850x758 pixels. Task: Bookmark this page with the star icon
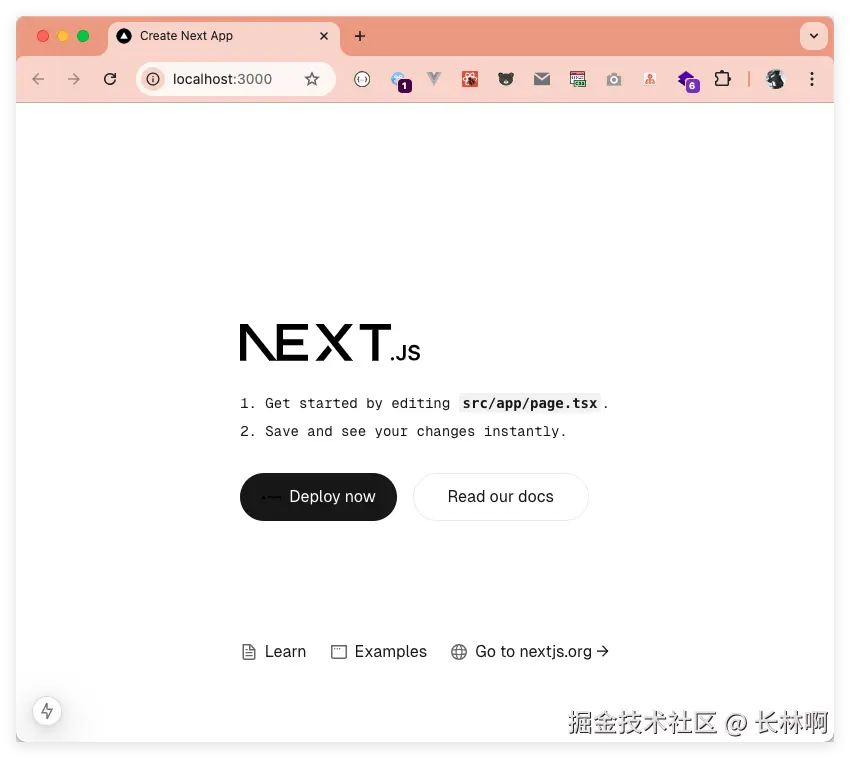pyautogui.click(x=312, y=79)
